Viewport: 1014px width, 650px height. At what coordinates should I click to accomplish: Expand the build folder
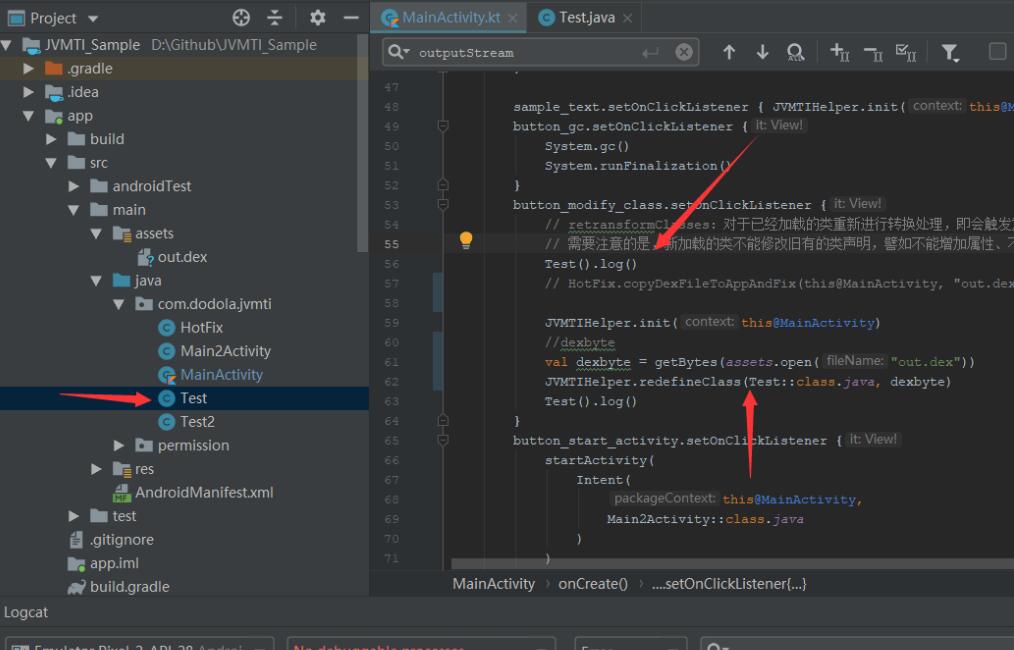coord(51,138)
